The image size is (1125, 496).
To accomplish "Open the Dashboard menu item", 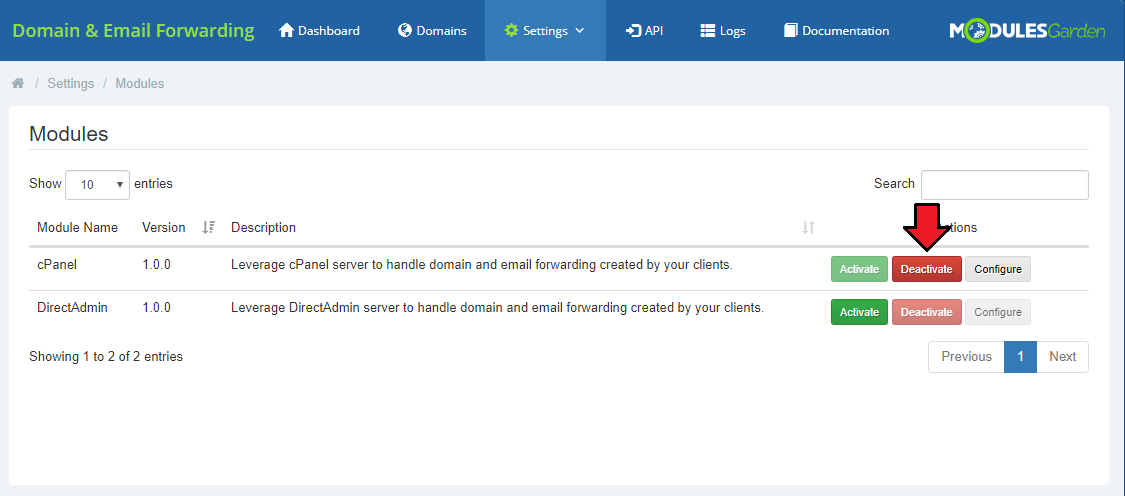I will [x=319, y=31].
